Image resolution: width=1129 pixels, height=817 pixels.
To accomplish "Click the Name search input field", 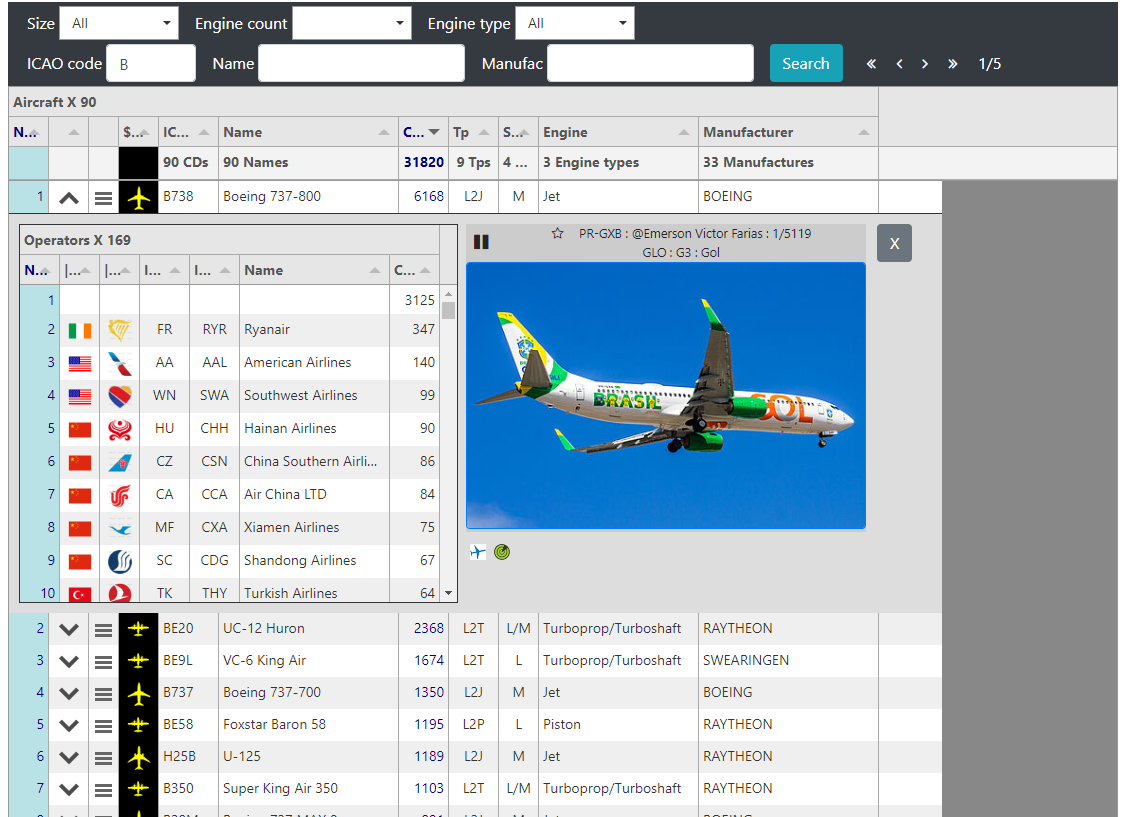I will [361, 63].
